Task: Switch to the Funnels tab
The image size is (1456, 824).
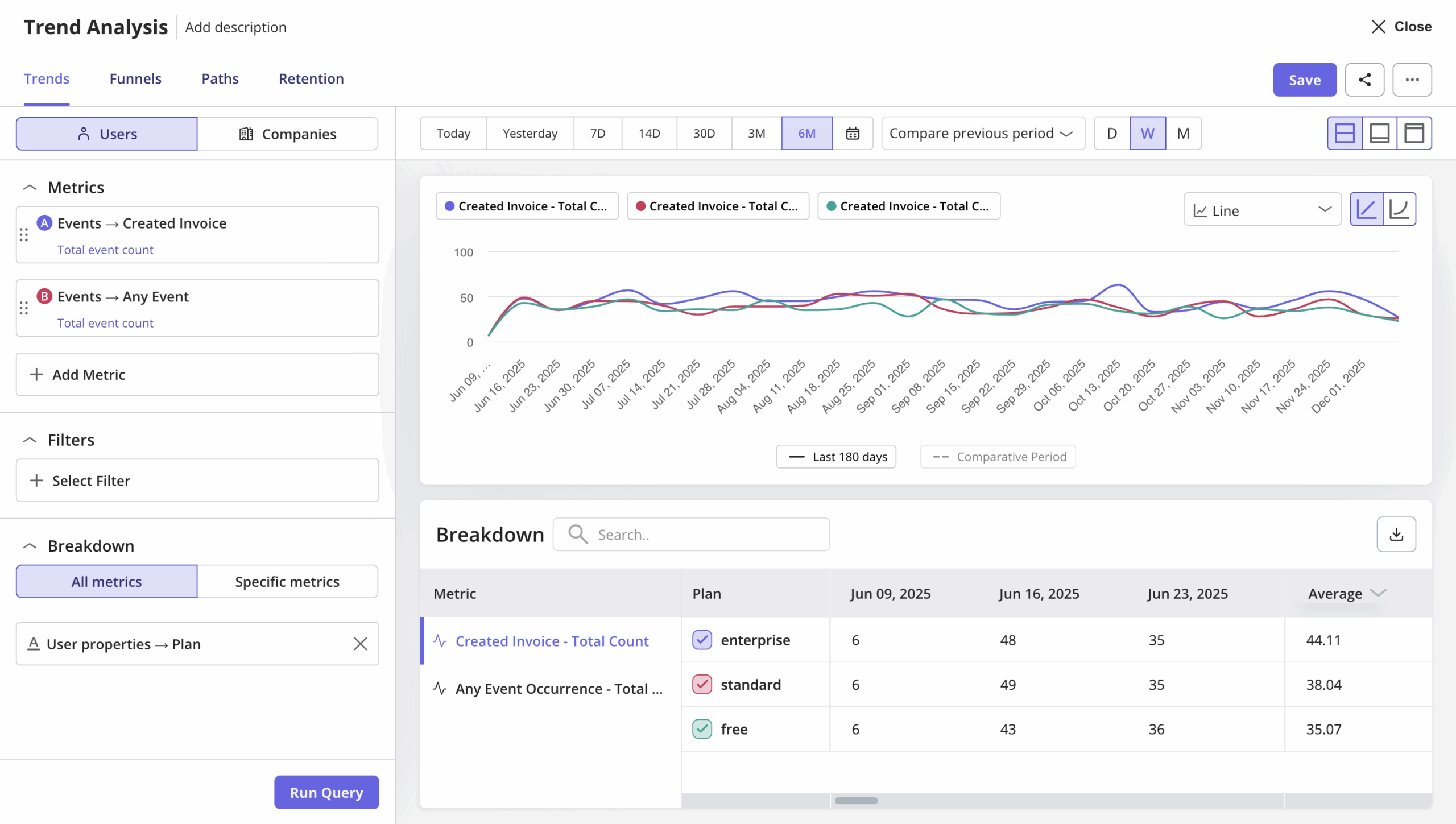Action: [x=135, y=78]
